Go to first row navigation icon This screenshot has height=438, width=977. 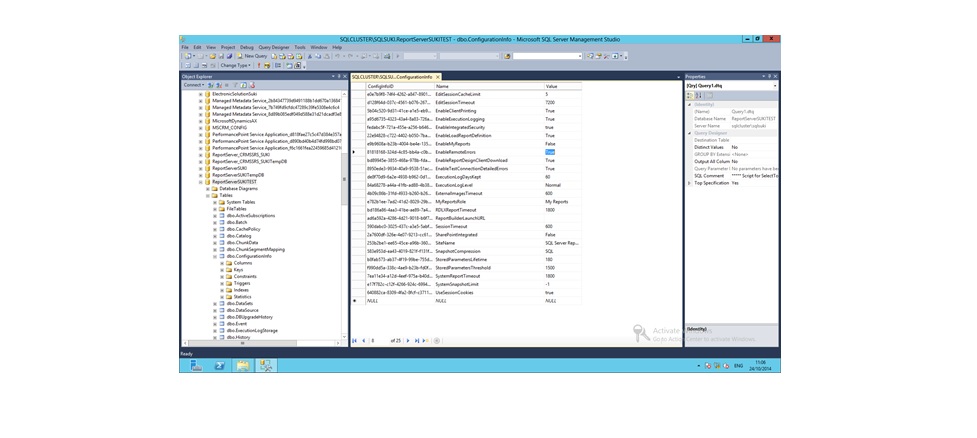tap(355, 341)
